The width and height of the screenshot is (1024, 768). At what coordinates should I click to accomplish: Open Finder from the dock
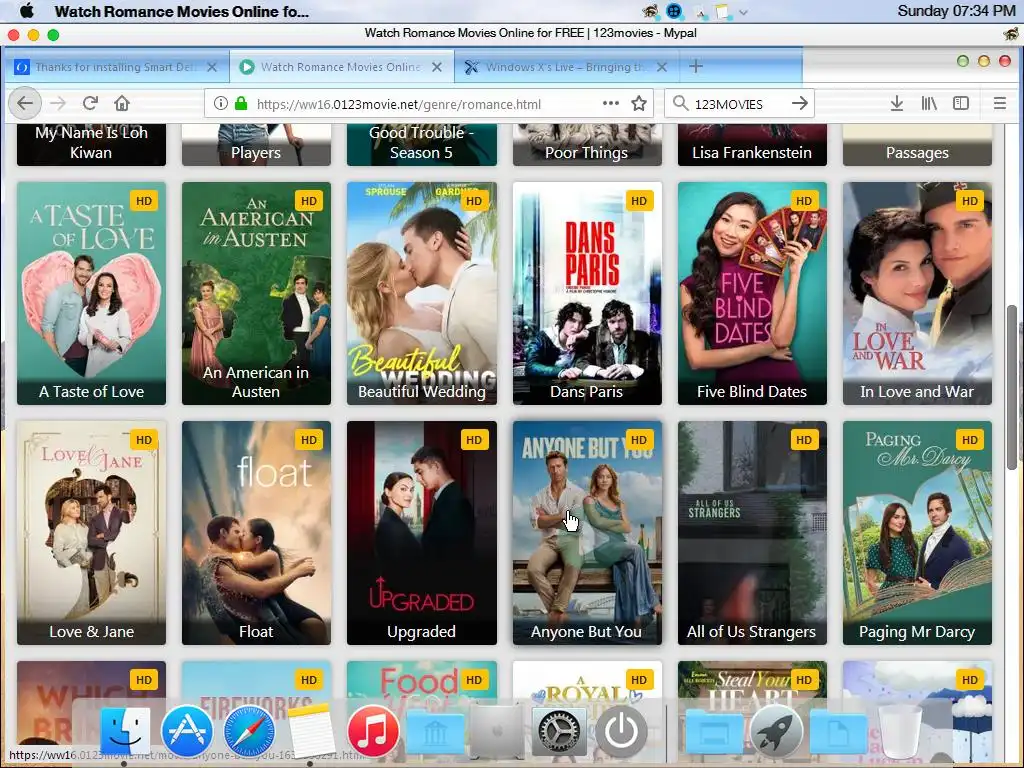click(124, 731)
